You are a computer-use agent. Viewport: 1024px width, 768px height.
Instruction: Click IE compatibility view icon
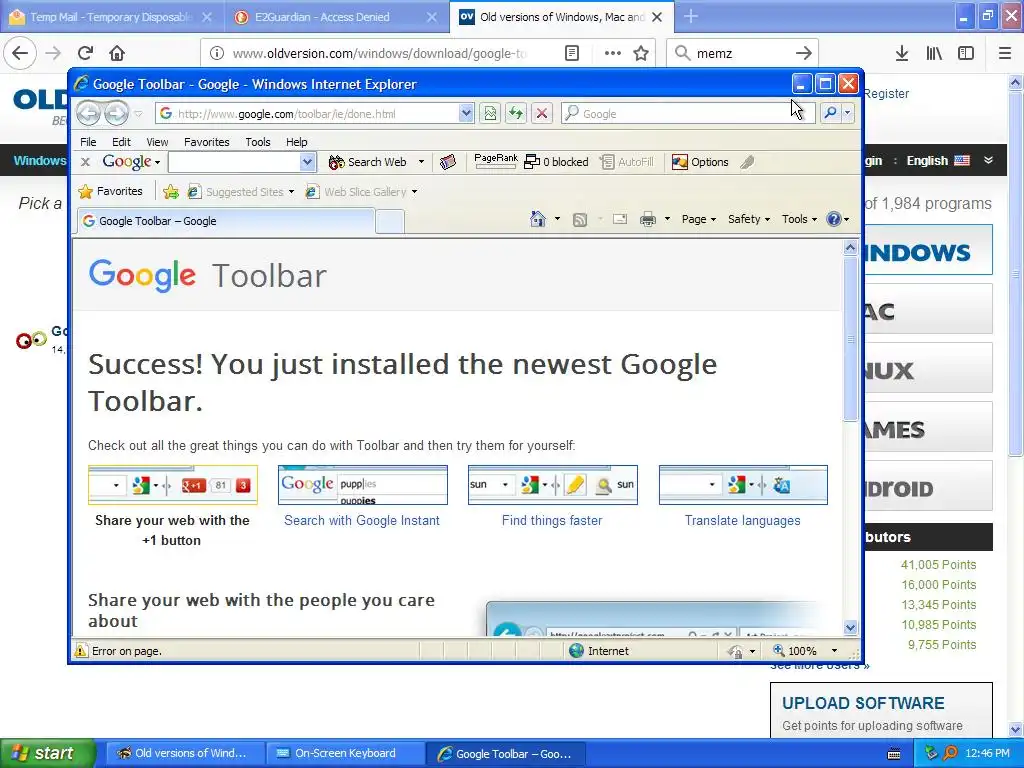click(490, 114)
